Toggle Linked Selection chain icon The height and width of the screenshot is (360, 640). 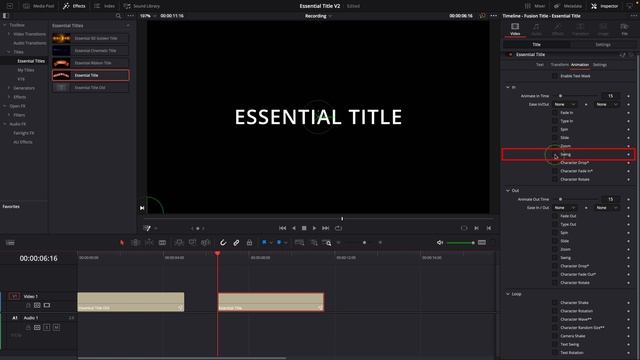click(236, 242)
